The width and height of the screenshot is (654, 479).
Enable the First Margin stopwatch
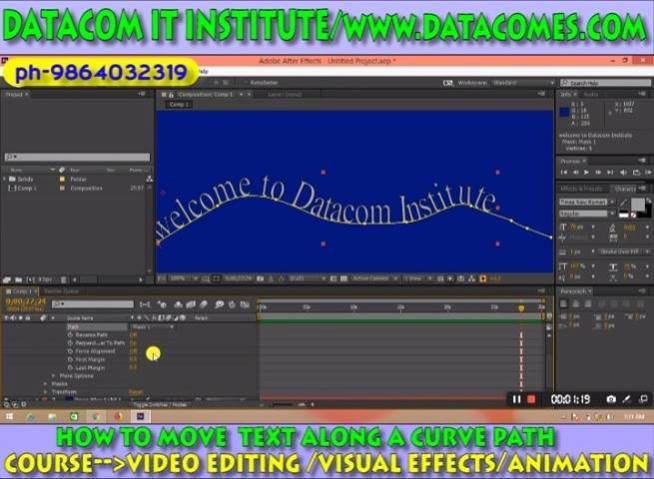pos(70,359)
